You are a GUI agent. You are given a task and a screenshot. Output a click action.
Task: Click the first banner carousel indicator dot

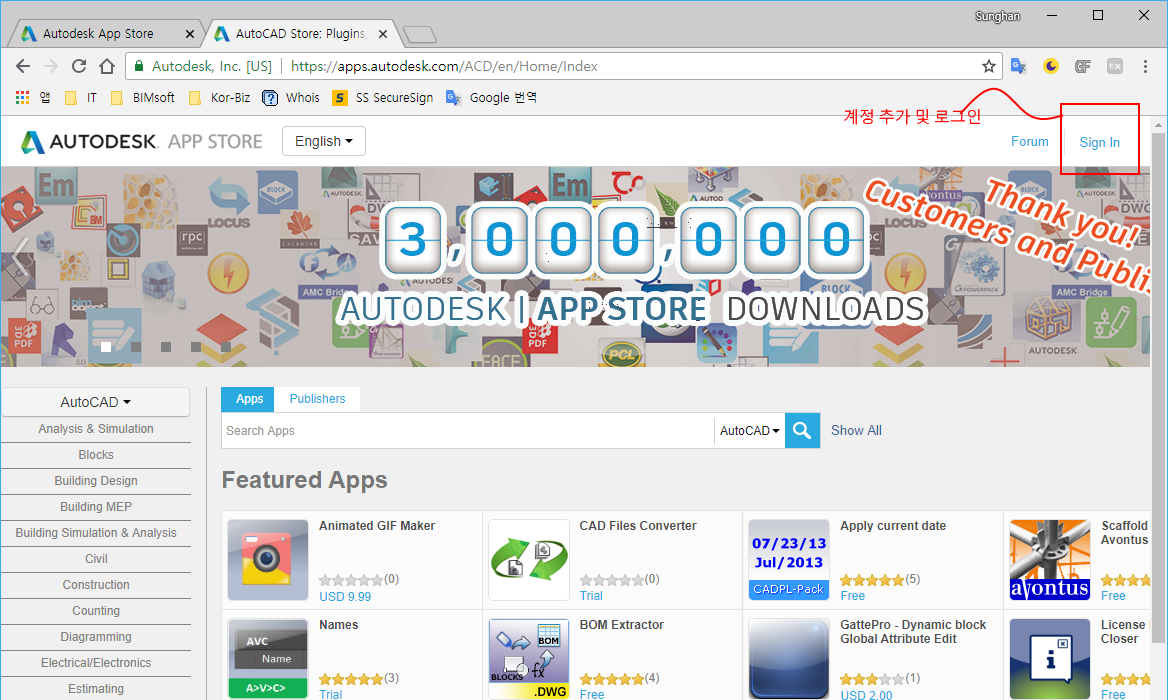coord(106,347)
